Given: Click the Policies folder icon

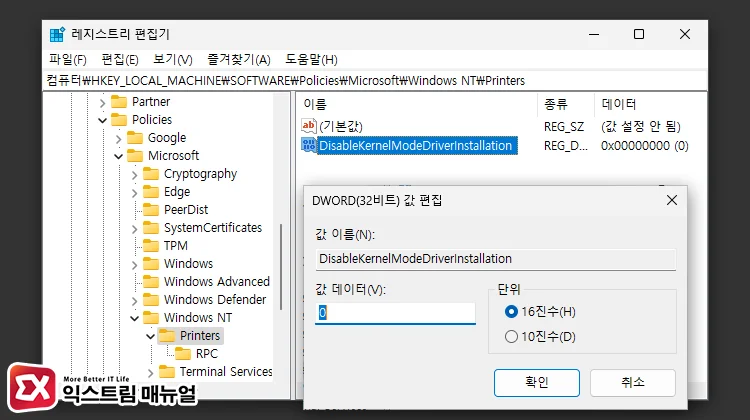Looking at the screenshot, I should coord(119,120).
